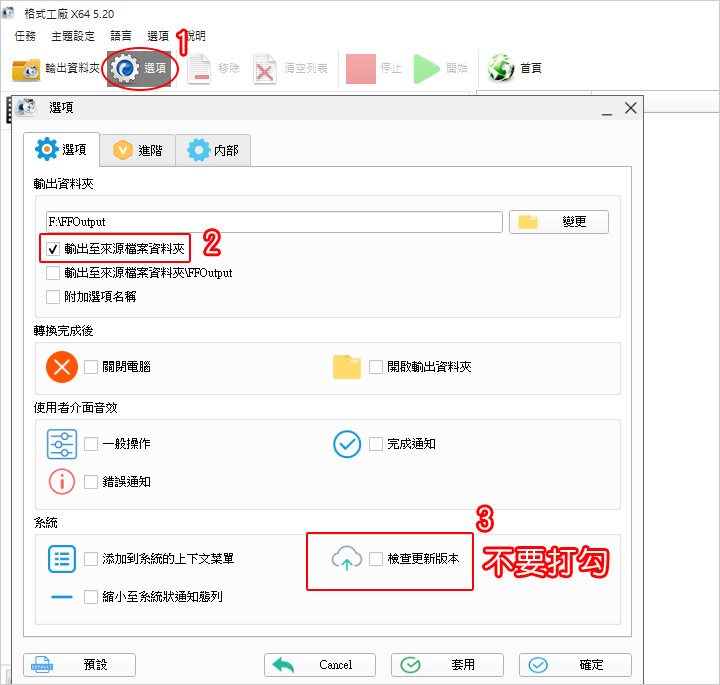Enable 添加到系統的上下文菜單 checkbox
The height and width of the screenshot is (685, 720).
[91, 559]
